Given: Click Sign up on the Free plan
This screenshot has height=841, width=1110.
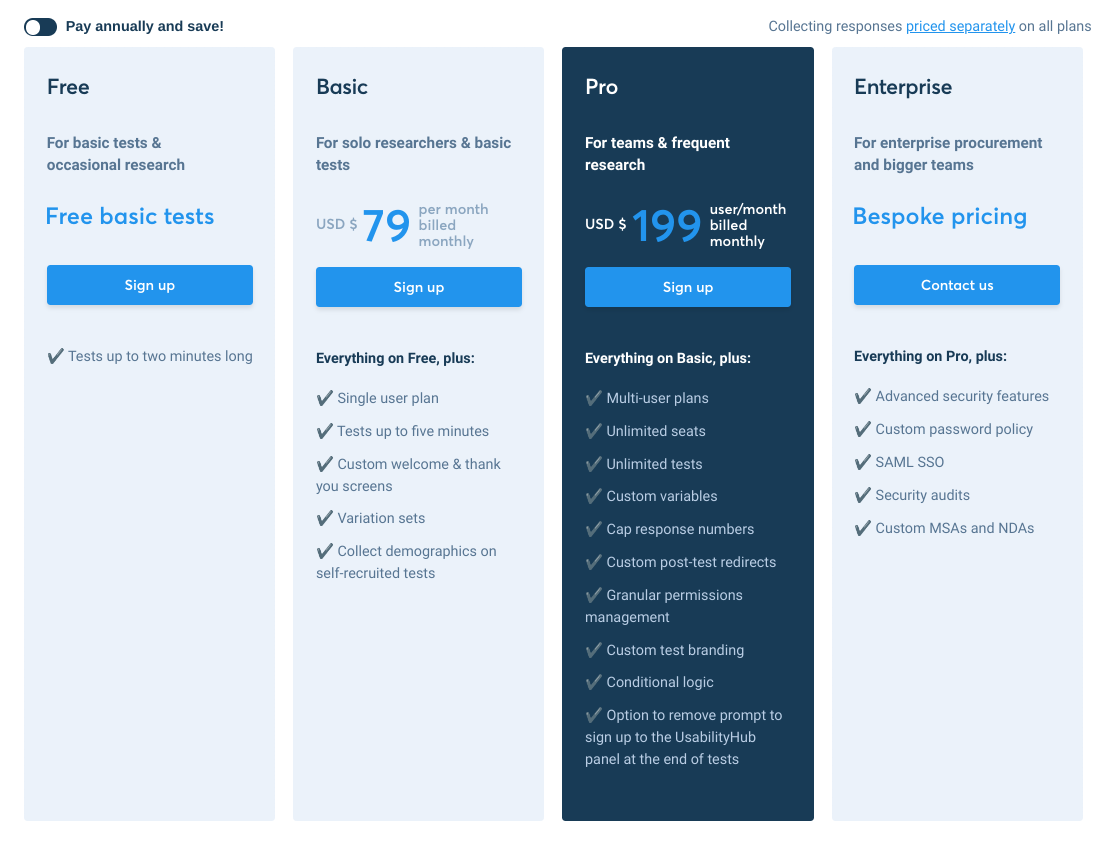Looking at the screenshot, I should point(150,285).
